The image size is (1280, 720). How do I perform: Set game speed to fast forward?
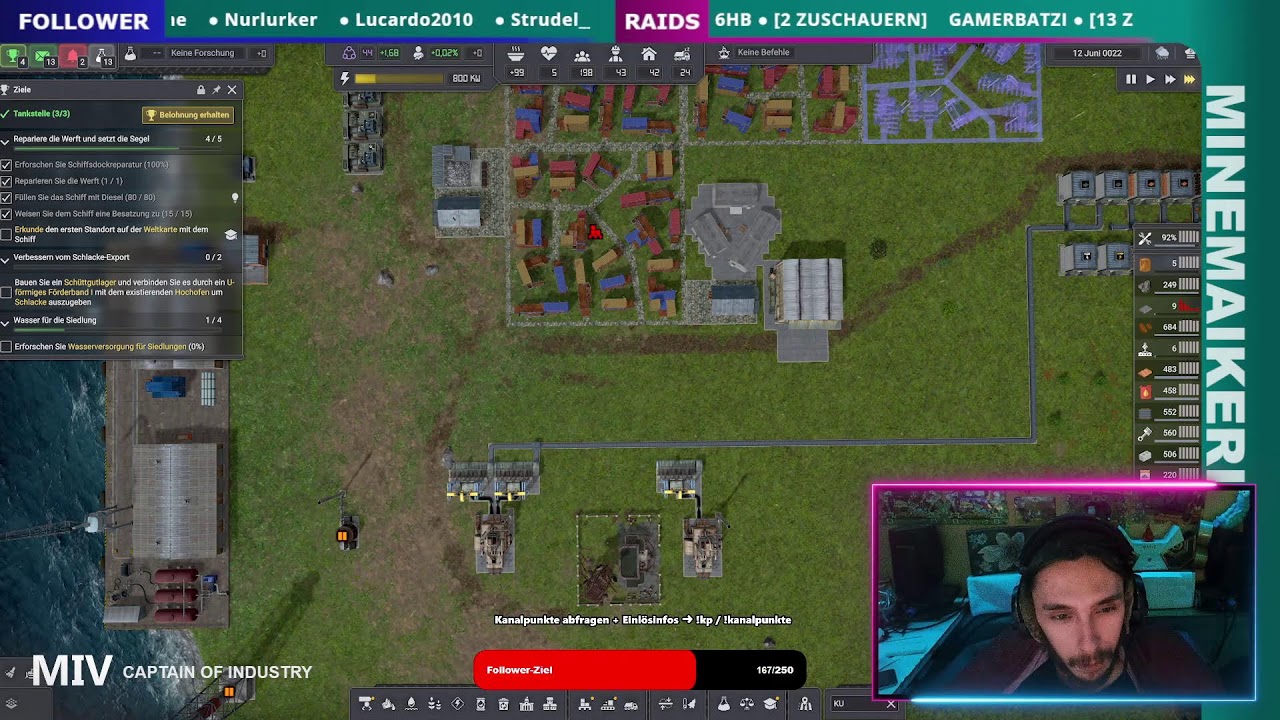click(1169, 79)
